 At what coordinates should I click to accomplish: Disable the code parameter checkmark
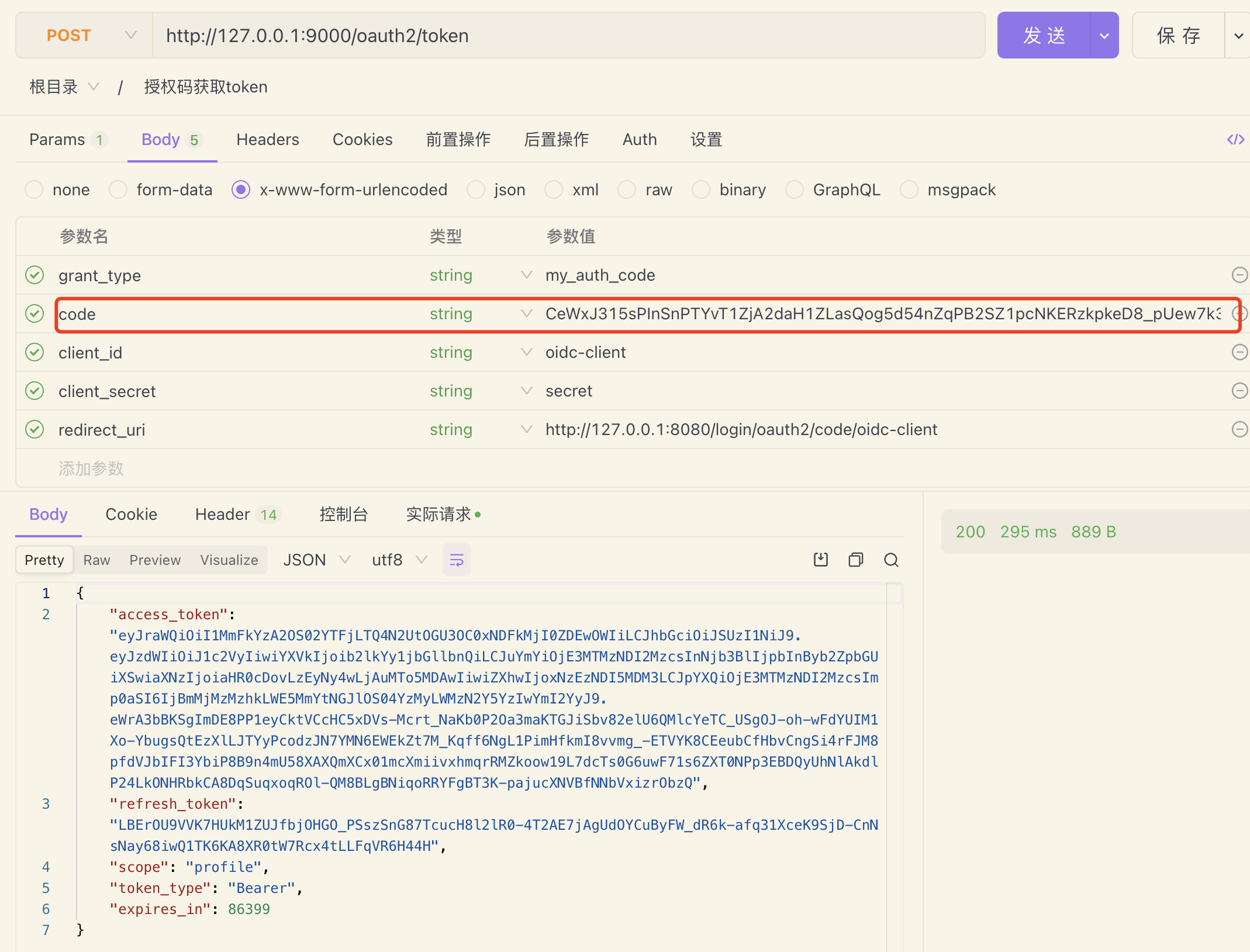coord(34,313)
